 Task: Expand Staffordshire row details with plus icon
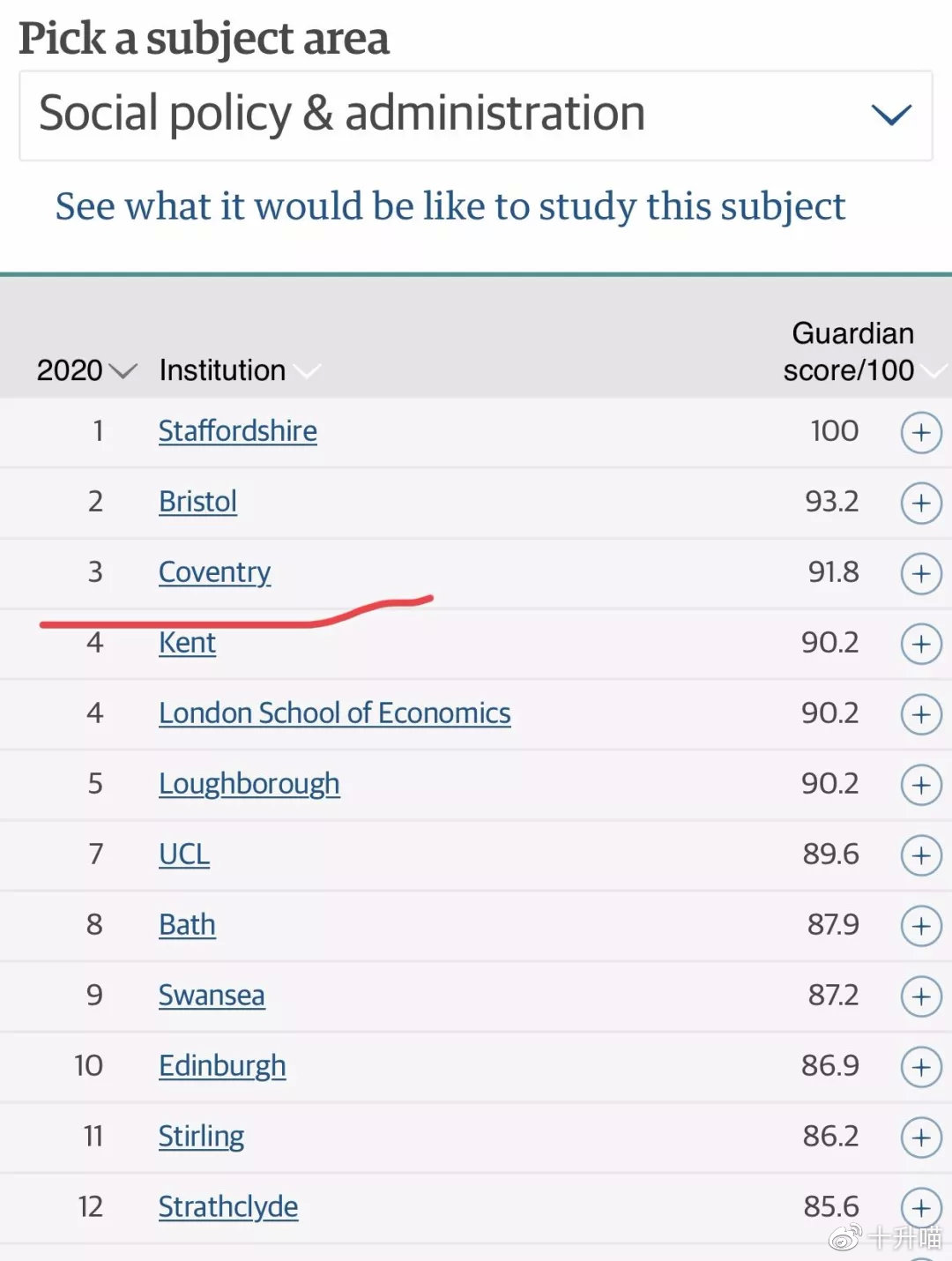point(921,433)
